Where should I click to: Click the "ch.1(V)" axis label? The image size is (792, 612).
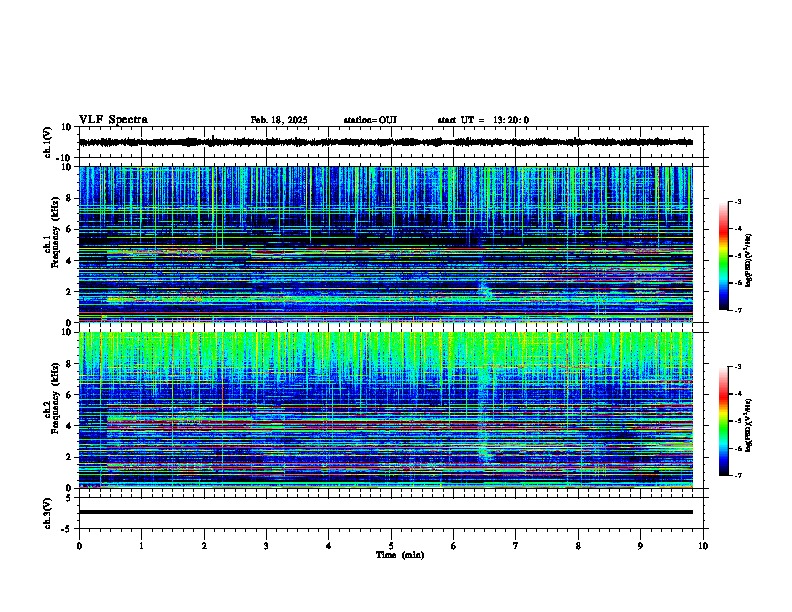(x=48, y=142)
